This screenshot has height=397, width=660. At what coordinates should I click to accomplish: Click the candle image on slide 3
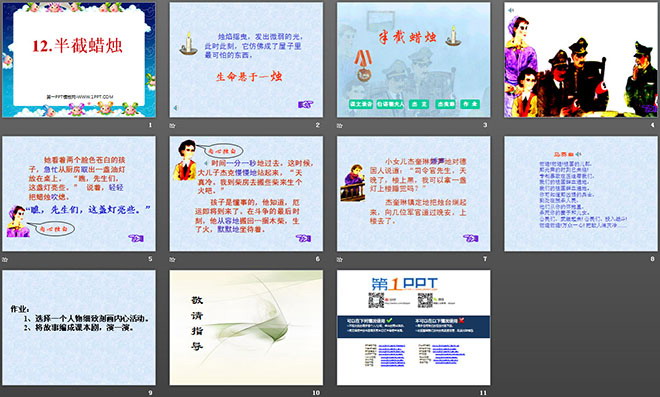[x=453, y=36]
